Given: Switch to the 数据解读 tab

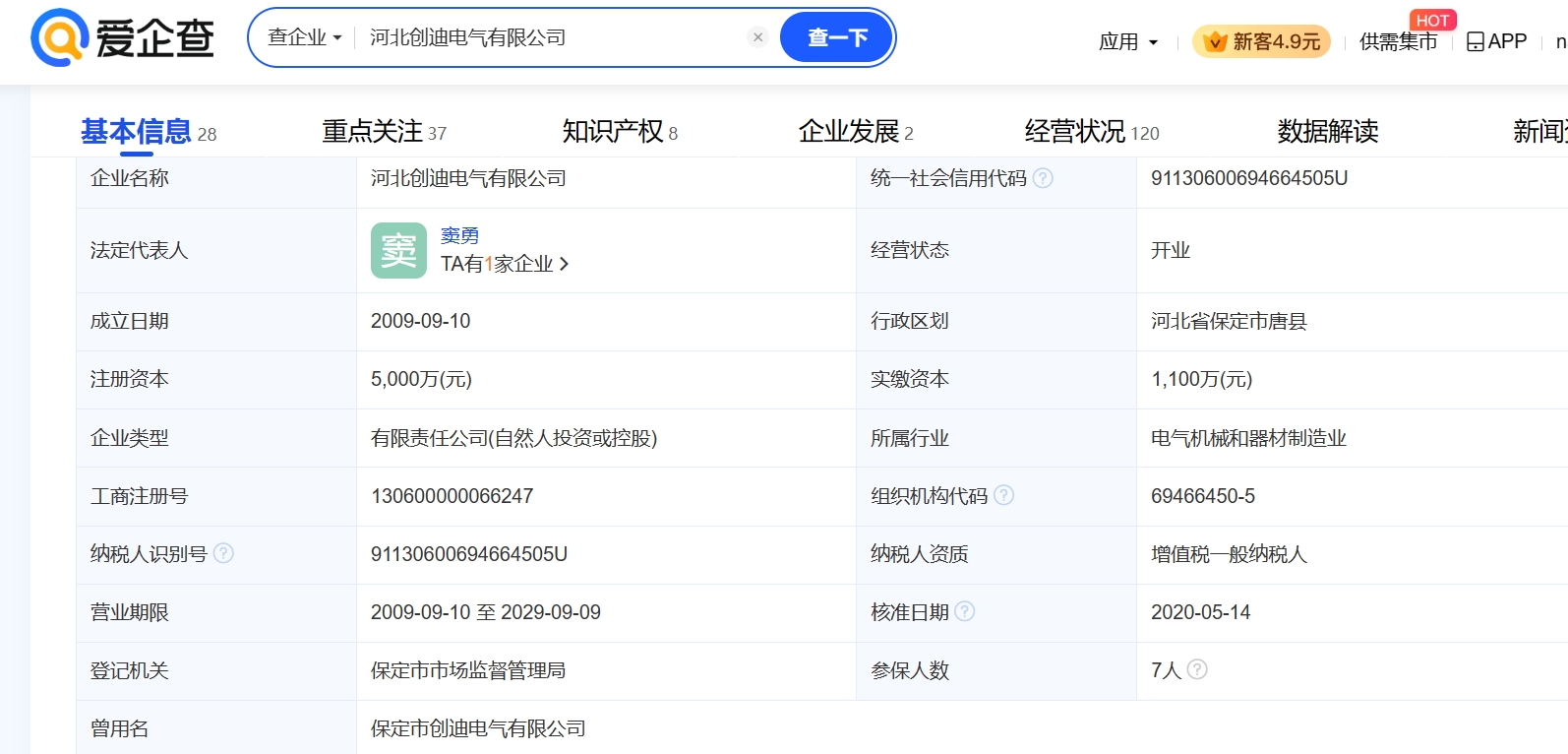Looking at the screenshot, I should 1328,131.
